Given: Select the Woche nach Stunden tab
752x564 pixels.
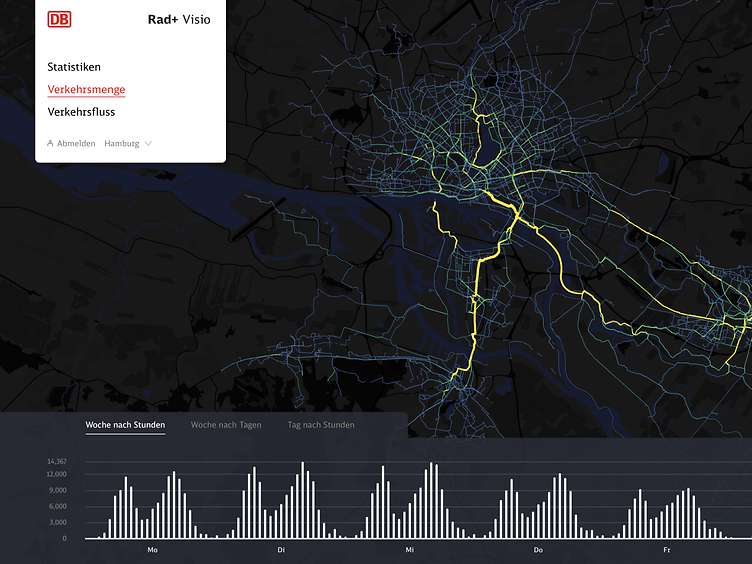Looking at the screenshot, I should [x=125, y=425].
